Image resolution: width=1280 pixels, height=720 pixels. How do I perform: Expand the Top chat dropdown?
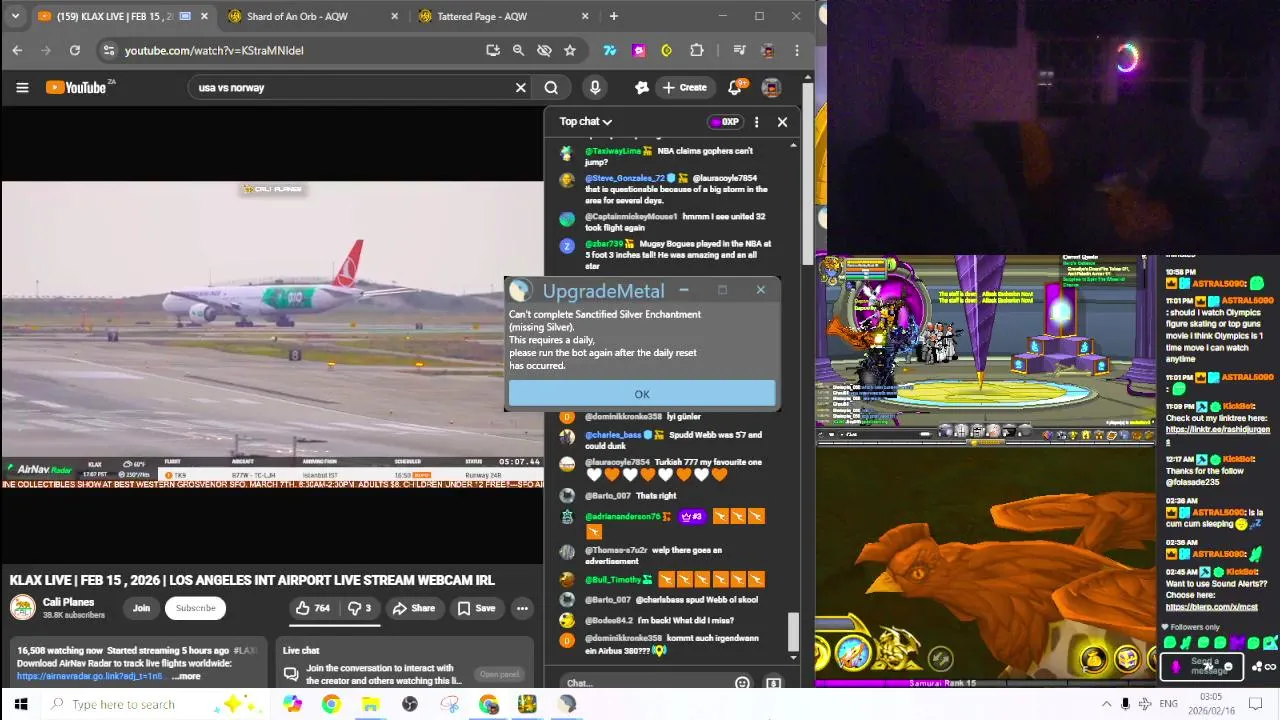pos(586,122)
